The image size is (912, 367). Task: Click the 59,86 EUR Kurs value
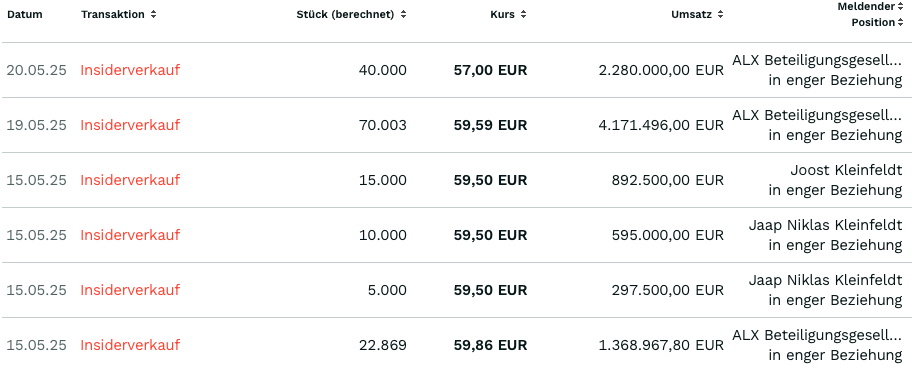tap(490, 345)
